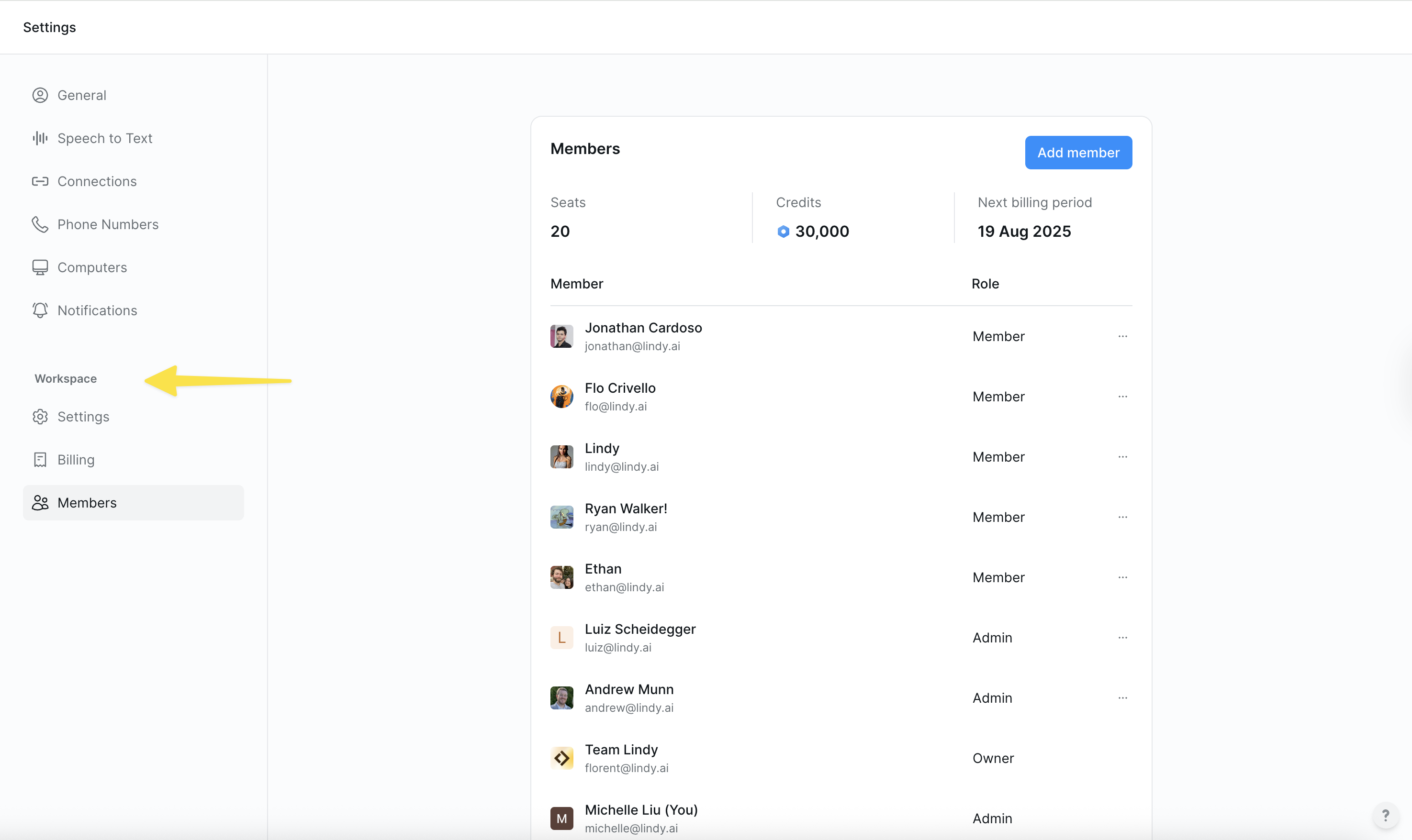Open Phone Numbers via the phone icon
Viewport: 1412px width, 840px height.
click(40, 224)
